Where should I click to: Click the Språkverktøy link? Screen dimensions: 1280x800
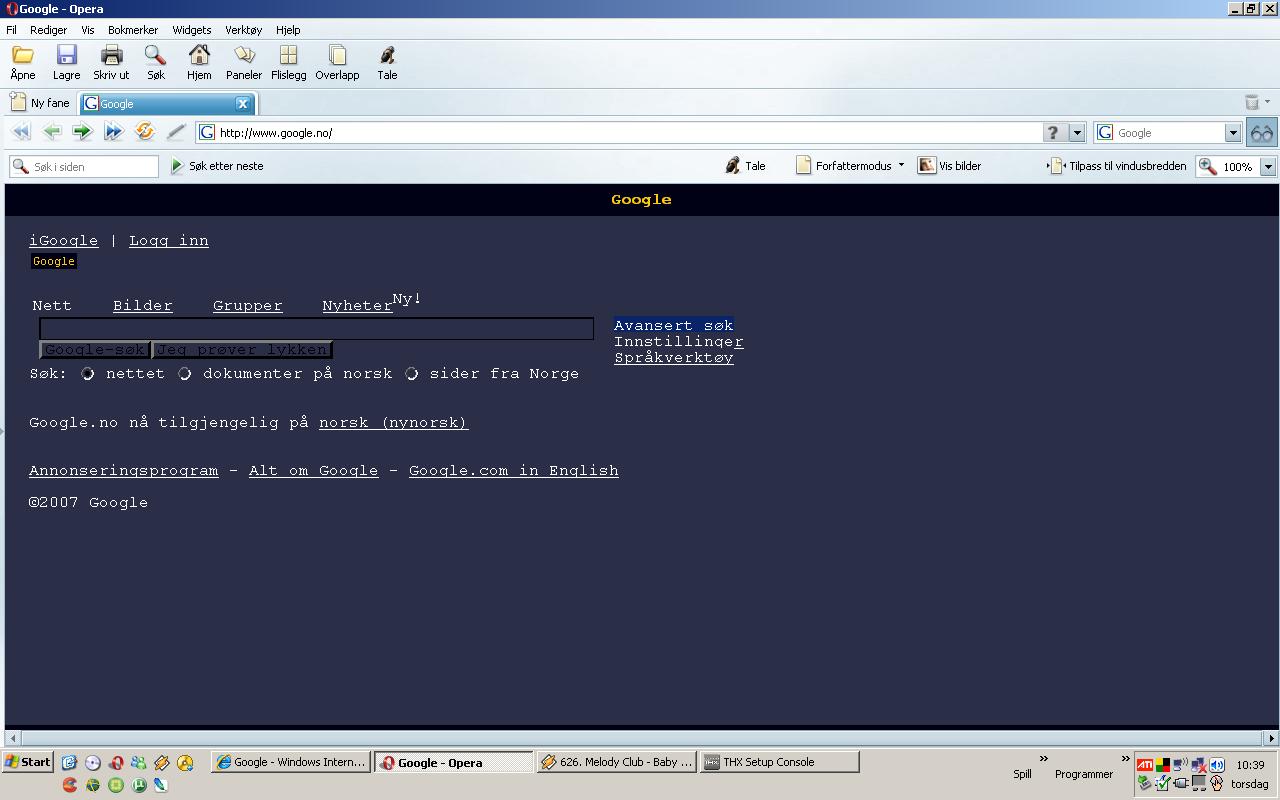[x=674, y=358]
